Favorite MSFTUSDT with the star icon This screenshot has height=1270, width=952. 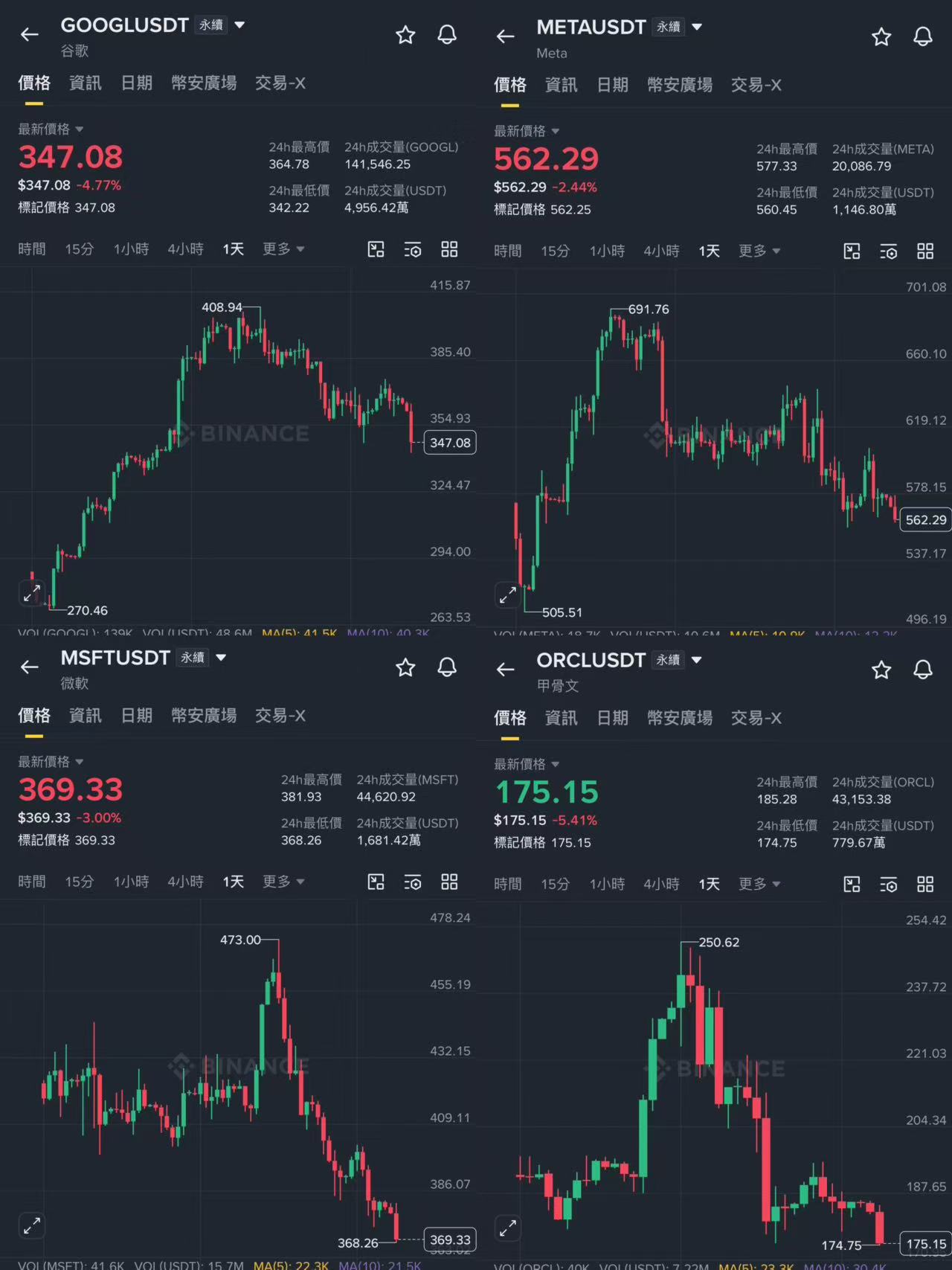tap(405, 667)
